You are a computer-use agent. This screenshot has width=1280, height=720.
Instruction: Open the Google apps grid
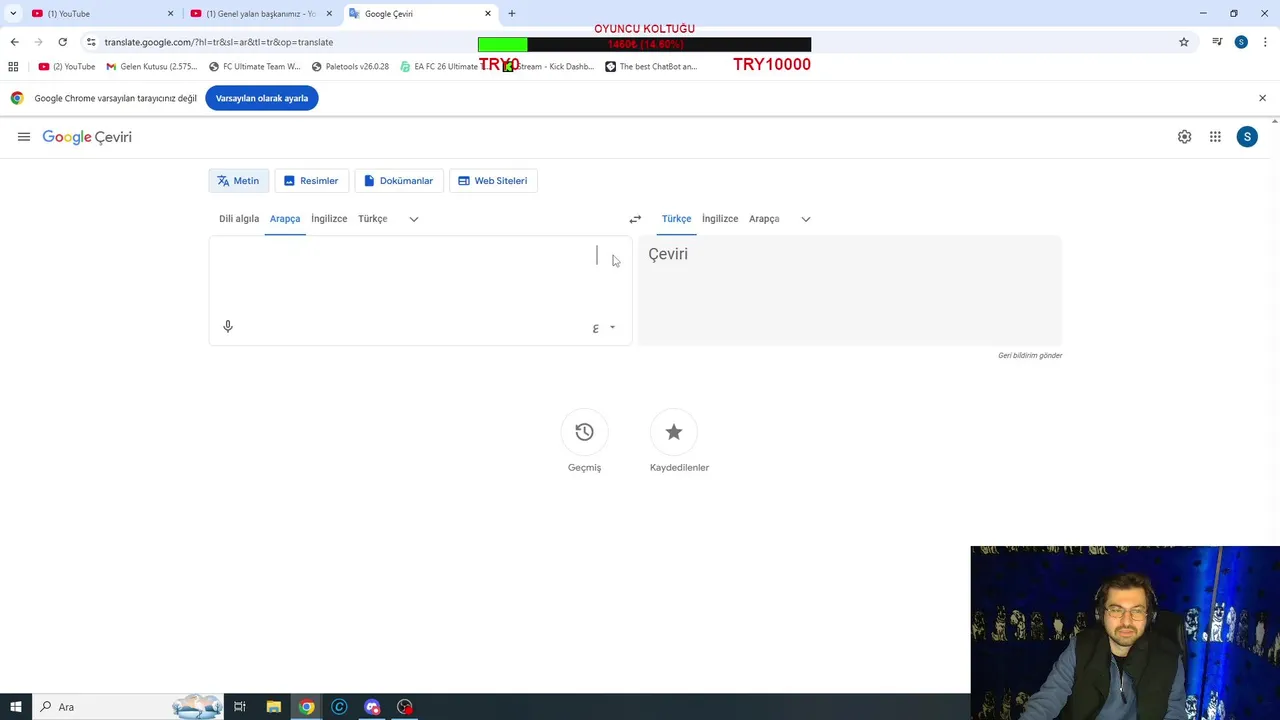tap(1215, 137)
